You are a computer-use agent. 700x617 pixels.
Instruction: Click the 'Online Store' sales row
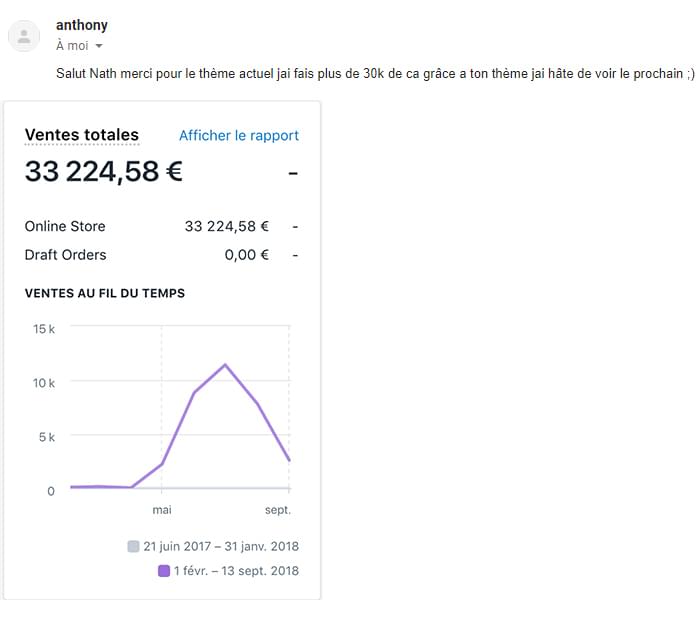point(161,226)
